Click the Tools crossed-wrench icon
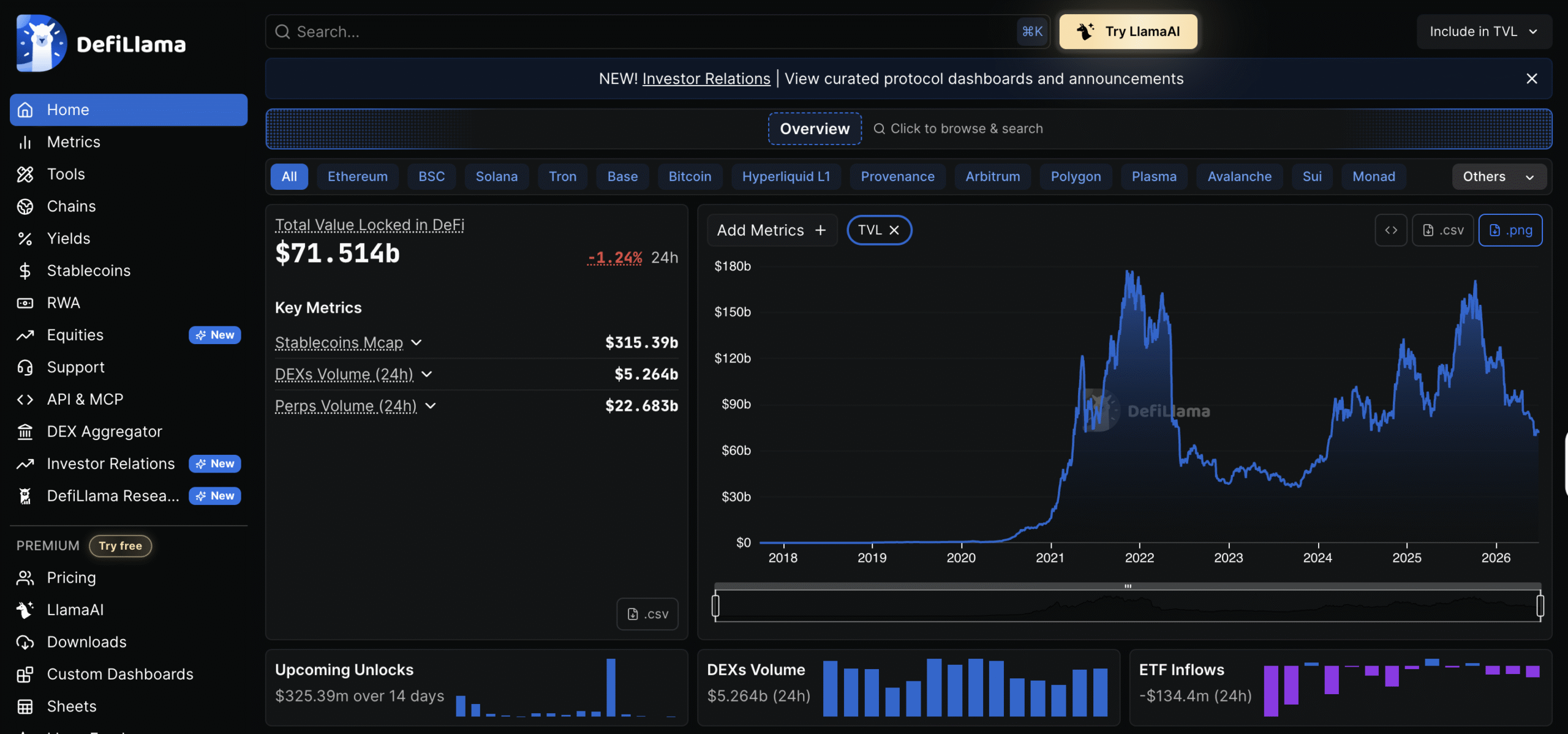This screenshot has width=1568, height=734. point(24,174)
